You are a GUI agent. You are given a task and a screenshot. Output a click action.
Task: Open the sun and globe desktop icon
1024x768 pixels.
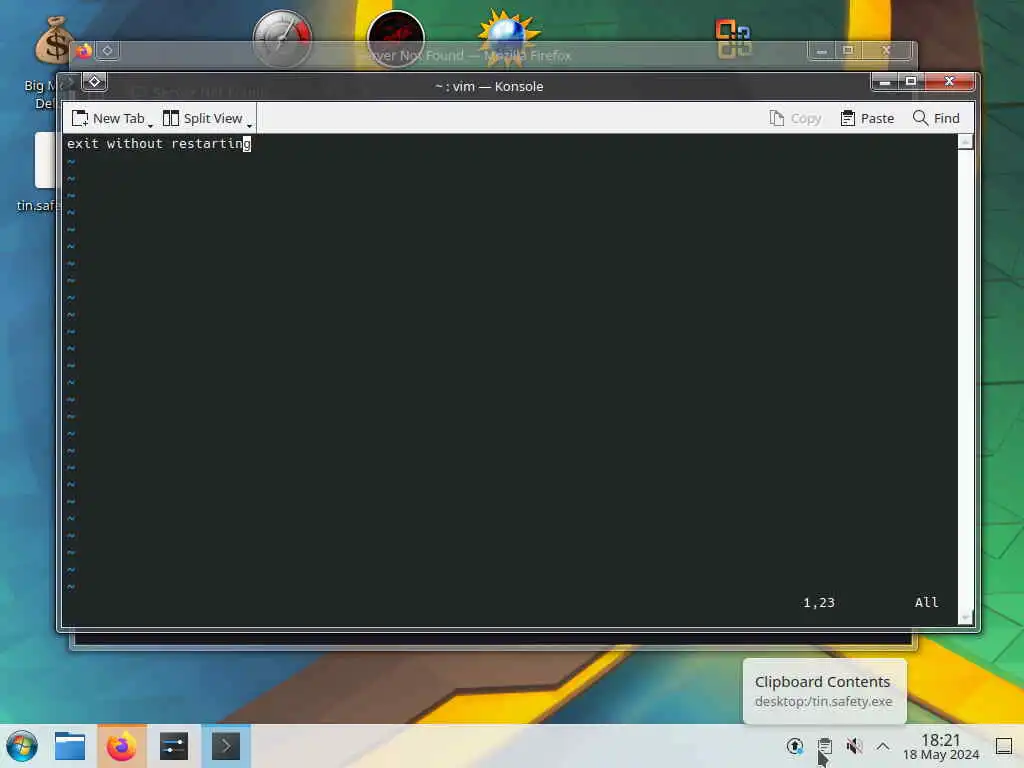tap(507, 36)
